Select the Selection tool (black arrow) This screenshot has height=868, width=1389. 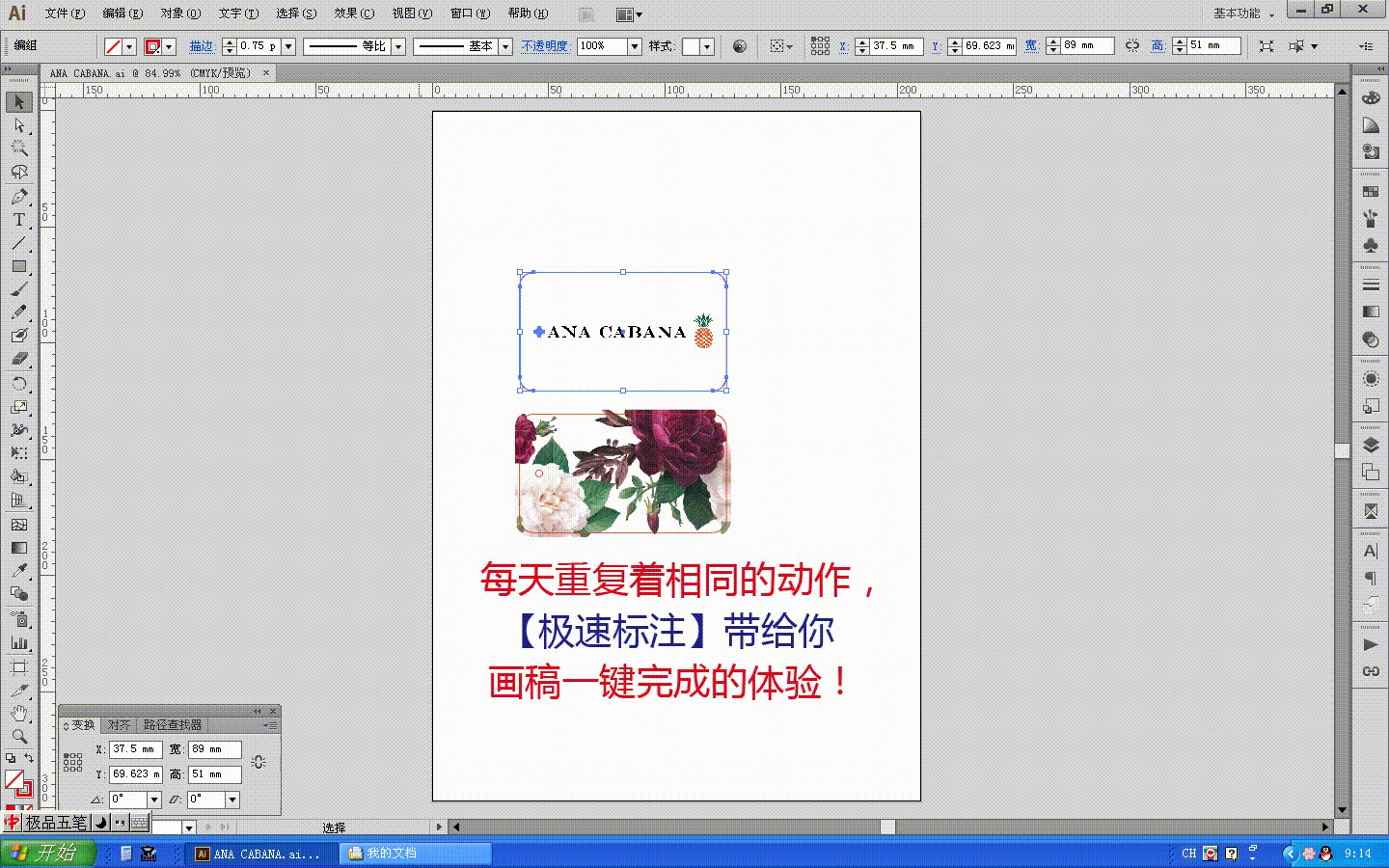(x=19, y=102)
